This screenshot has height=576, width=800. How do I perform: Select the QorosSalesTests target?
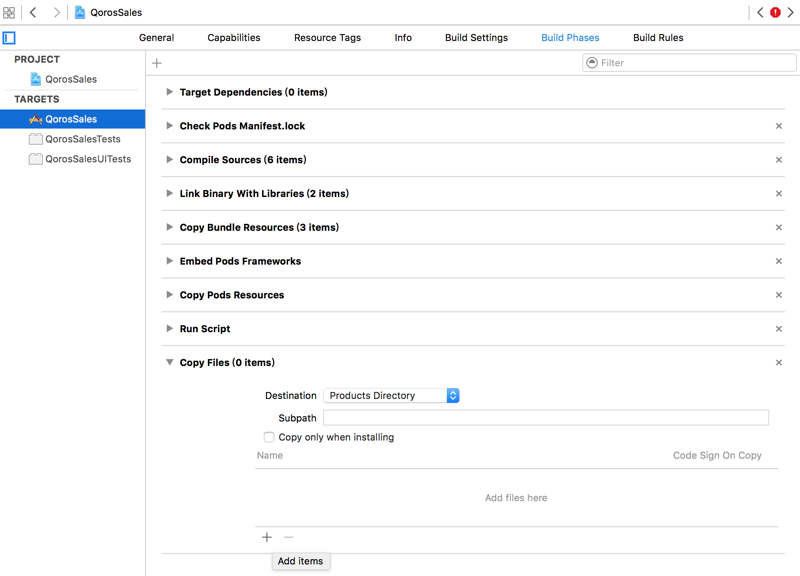pos(75,139)
